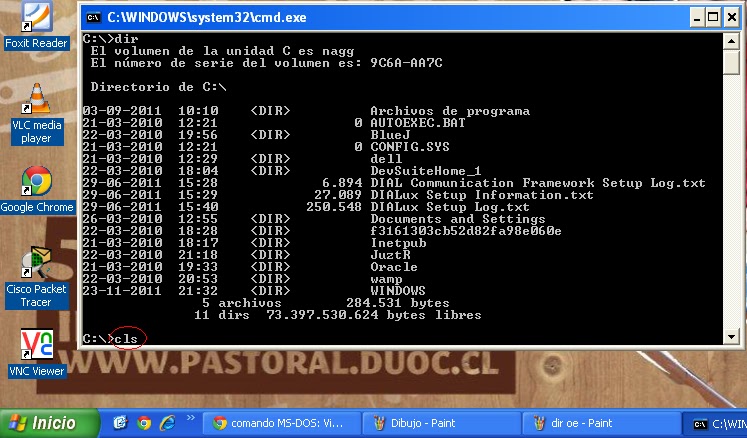
Task: Switch to the dir oe - Paint taskbar window
Action: (601, 423)
